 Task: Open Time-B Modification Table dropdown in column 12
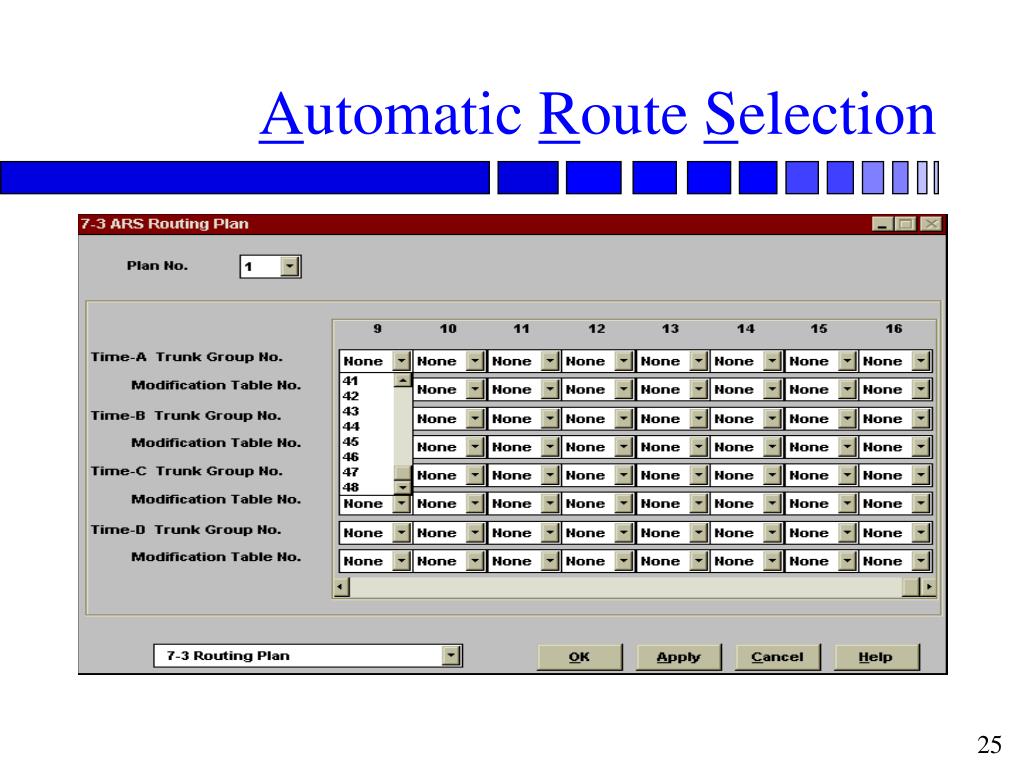click(x=624, y=447)
